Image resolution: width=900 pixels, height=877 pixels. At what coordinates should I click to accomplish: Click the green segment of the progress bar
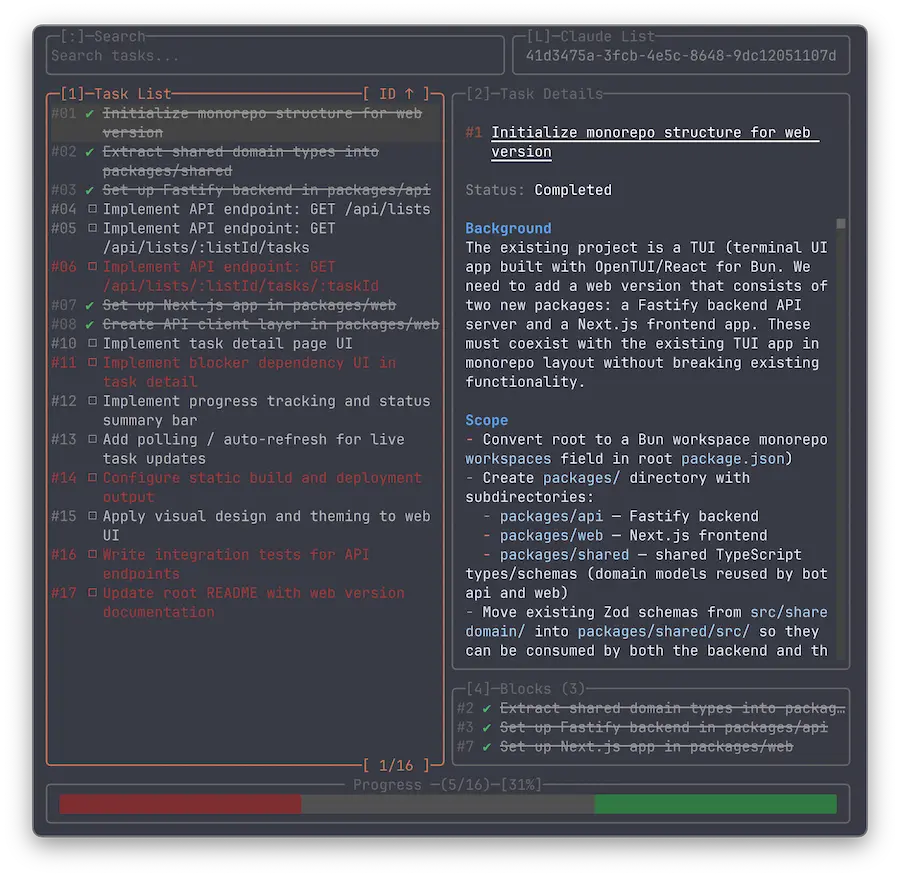[715, 804]
